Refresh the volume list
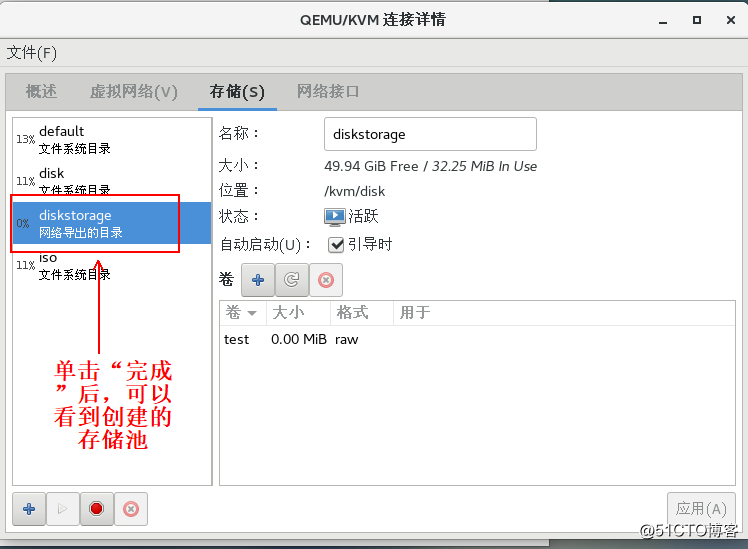Image resolution: width=748 pixels, height=549 pixels. point(292,280)
